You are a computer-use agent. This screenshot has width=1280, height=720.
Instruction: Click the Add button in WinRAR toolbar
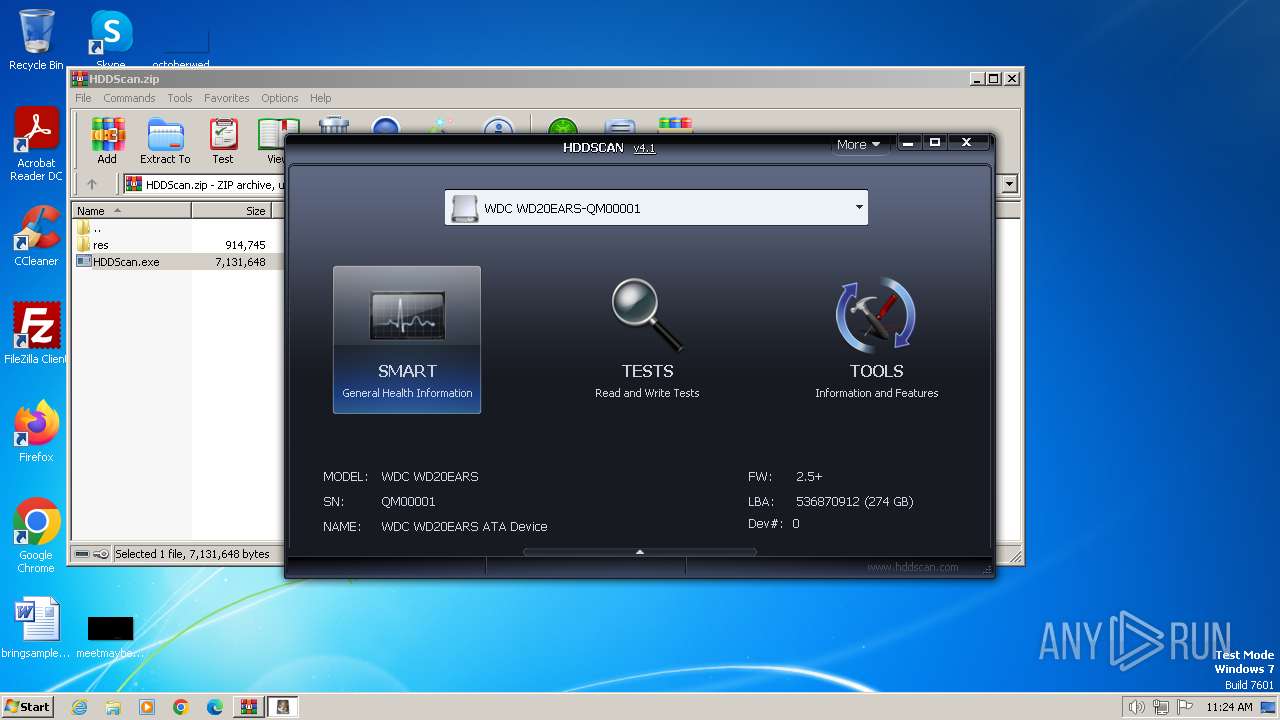tap(107, 140)
